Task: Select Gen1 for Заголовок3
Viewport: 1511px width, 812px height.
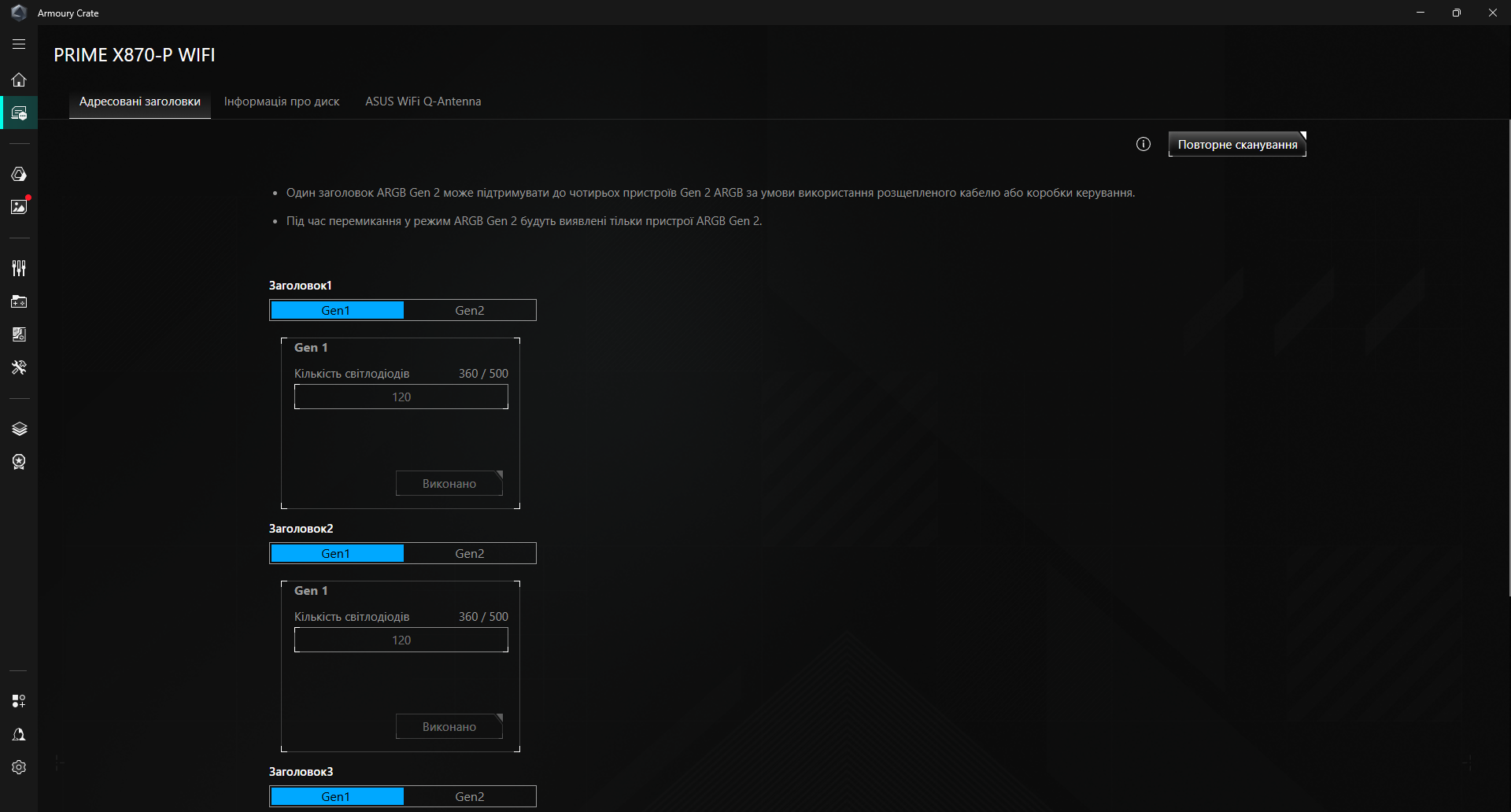Action: [337, 796]
